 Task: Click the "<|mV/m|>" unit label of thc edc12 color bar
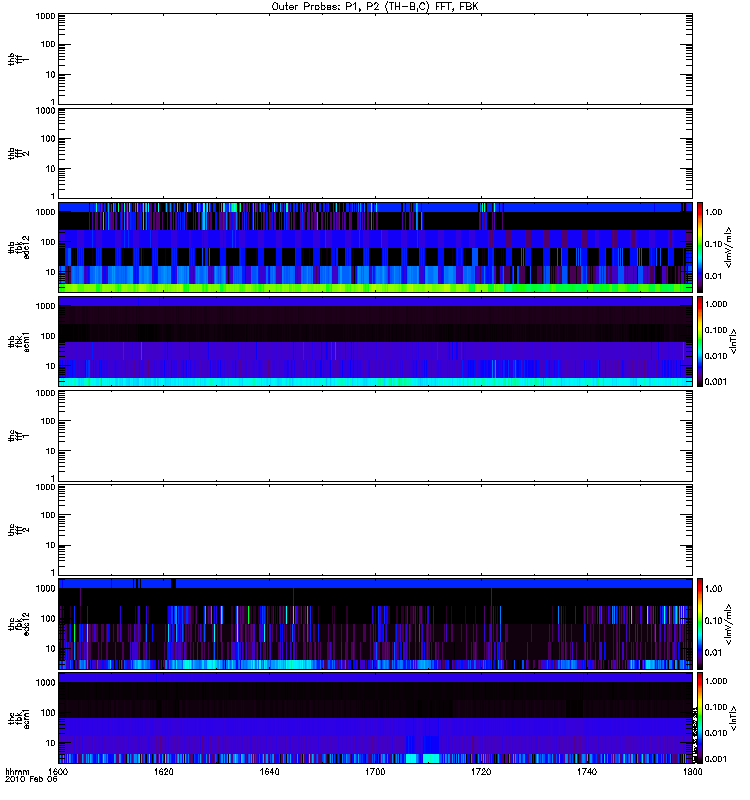coord(729,624)
